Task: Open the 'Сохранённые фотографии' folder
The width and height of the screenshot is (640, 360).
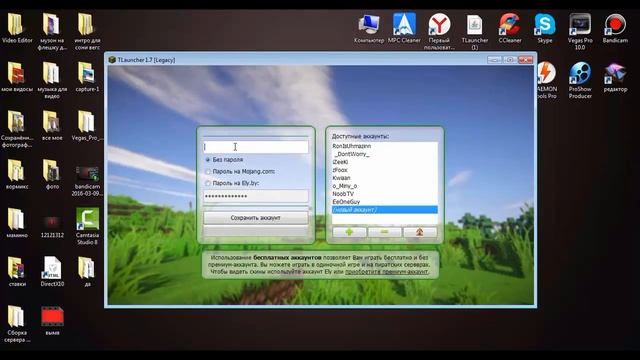Action: [17, 129]
